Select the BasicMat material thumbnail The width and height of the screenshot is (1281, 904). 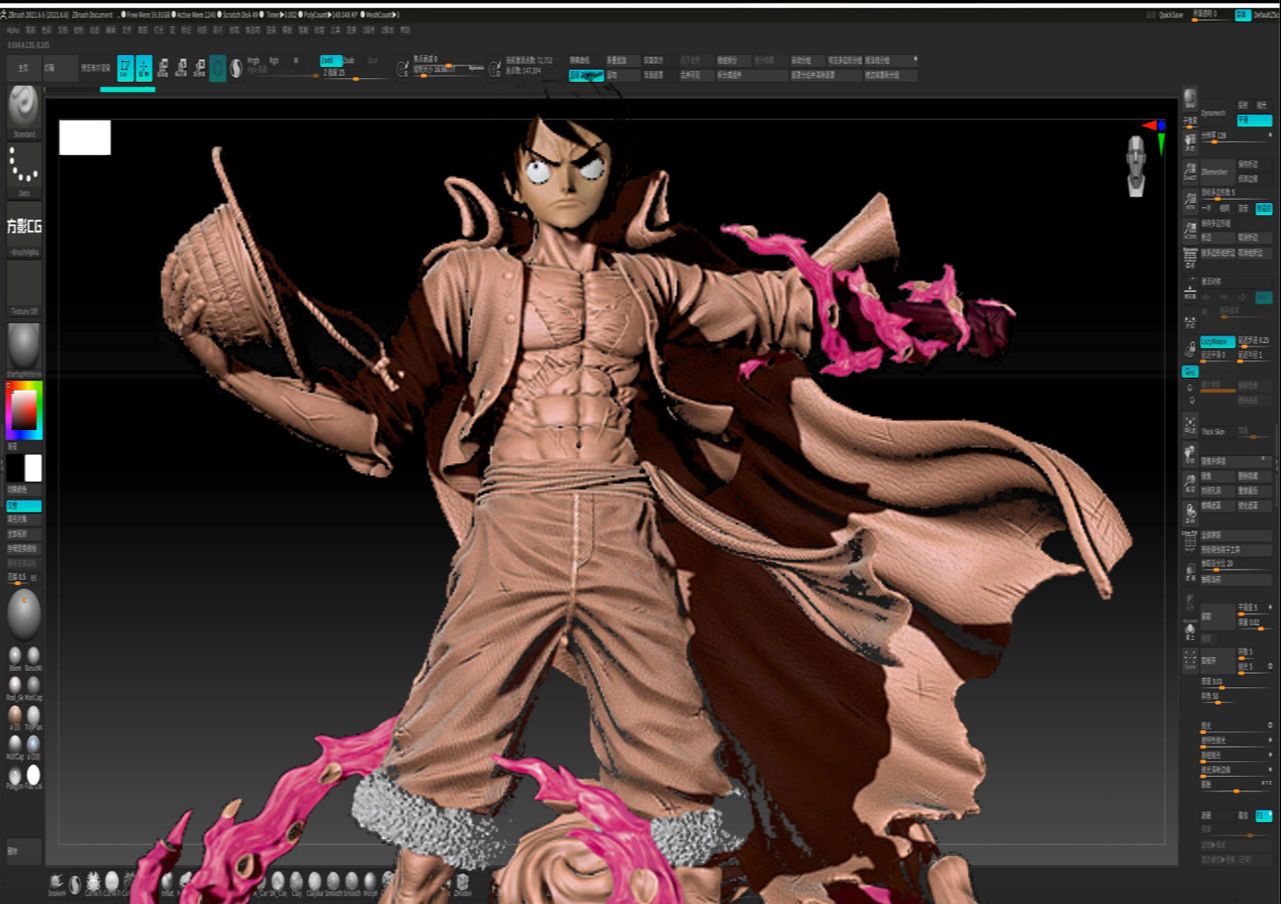coord(33,657)
